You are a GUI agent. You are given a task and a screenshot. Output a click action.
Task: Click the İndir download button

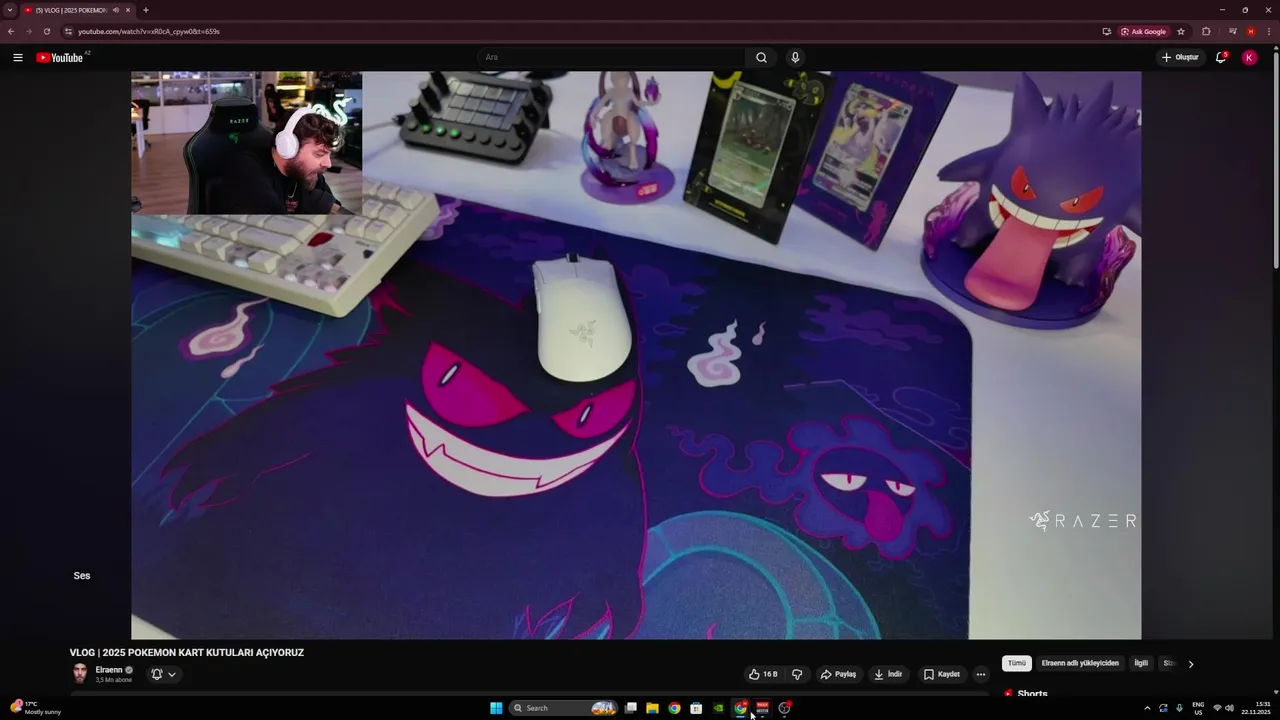tap(888, 674)
